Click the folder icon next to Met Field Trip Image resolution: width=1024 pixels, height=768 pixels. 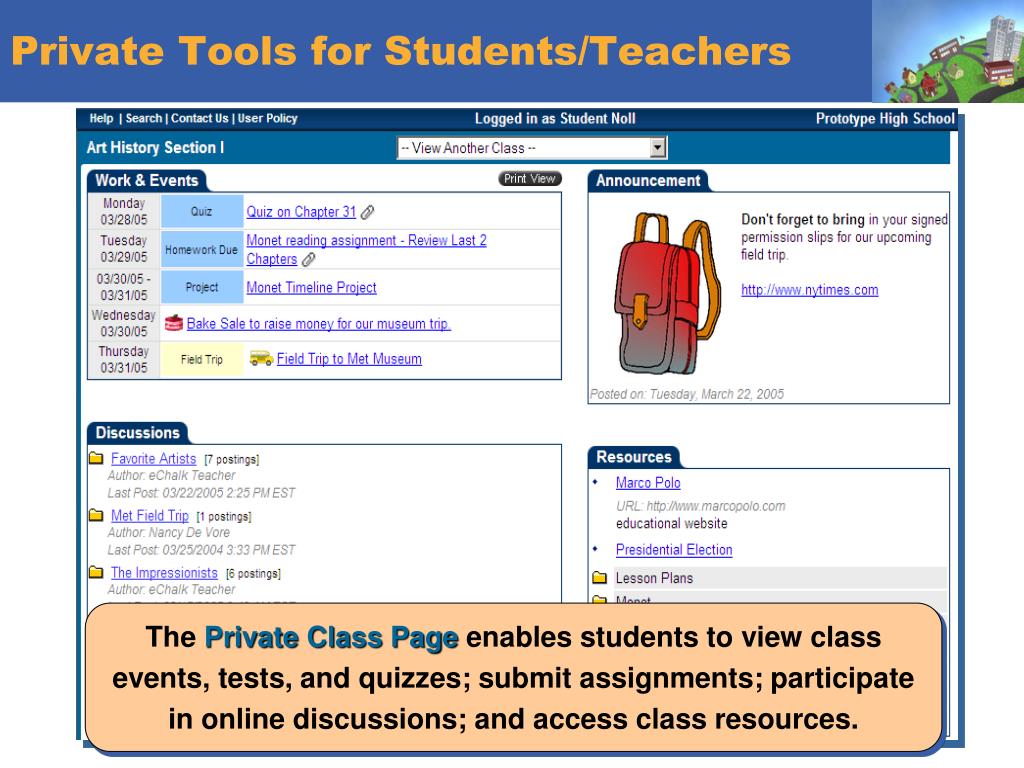click(97, 515)
